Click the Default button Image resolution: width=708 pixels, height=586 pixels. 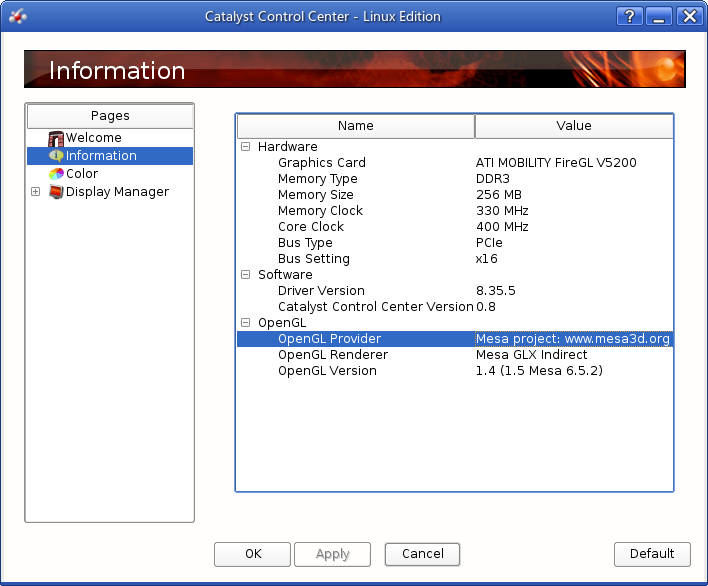(652, 554)
